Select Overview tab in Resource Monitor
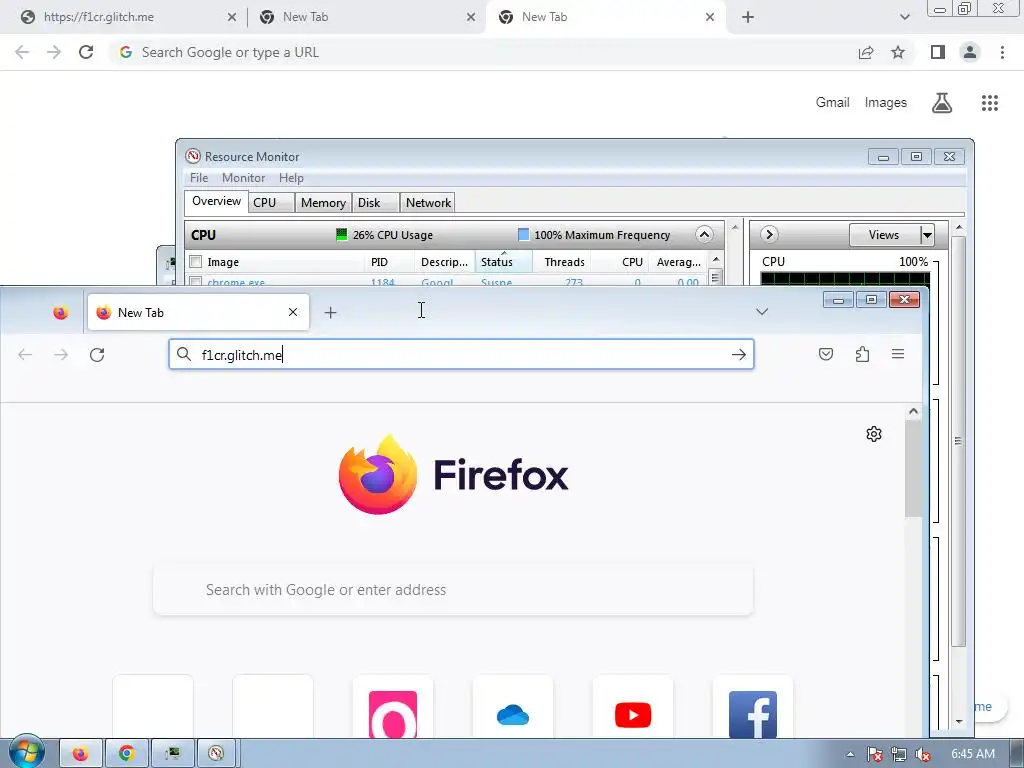The image size is (1024, 768). click(216, 202)
